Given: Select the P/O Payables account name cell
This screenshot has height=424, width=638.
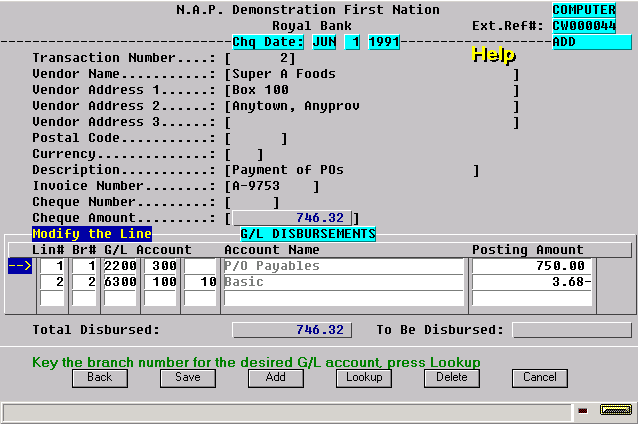Looking at the screenshot, I should [x=343, y=266].
